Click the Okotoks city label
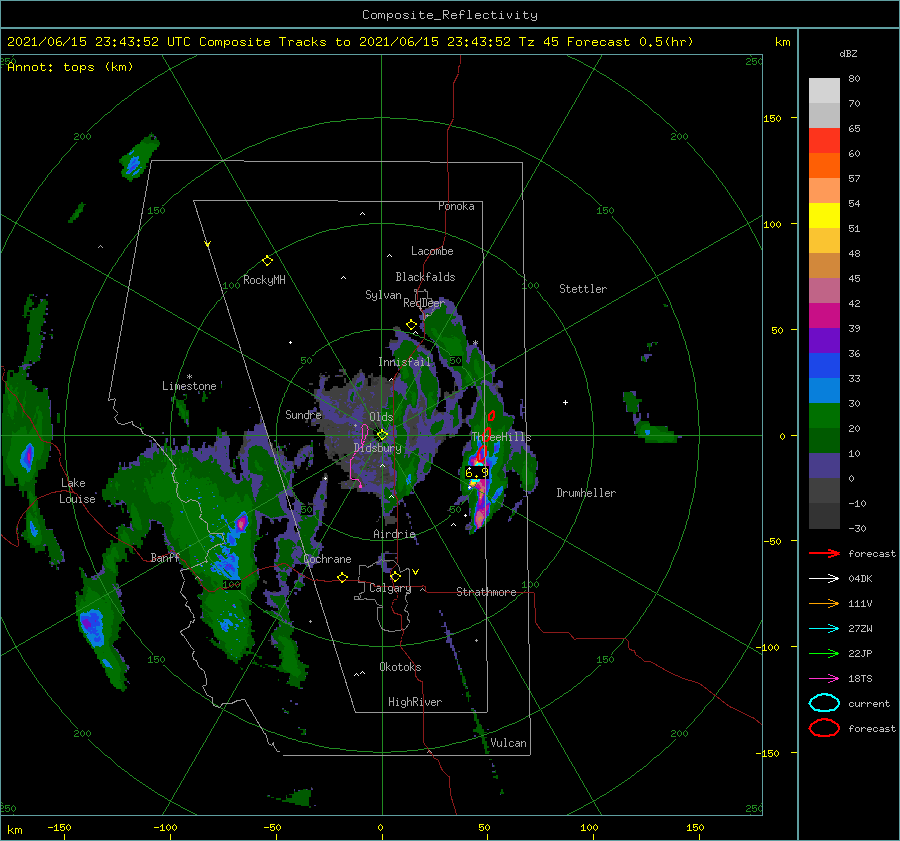 click(400, 666)
